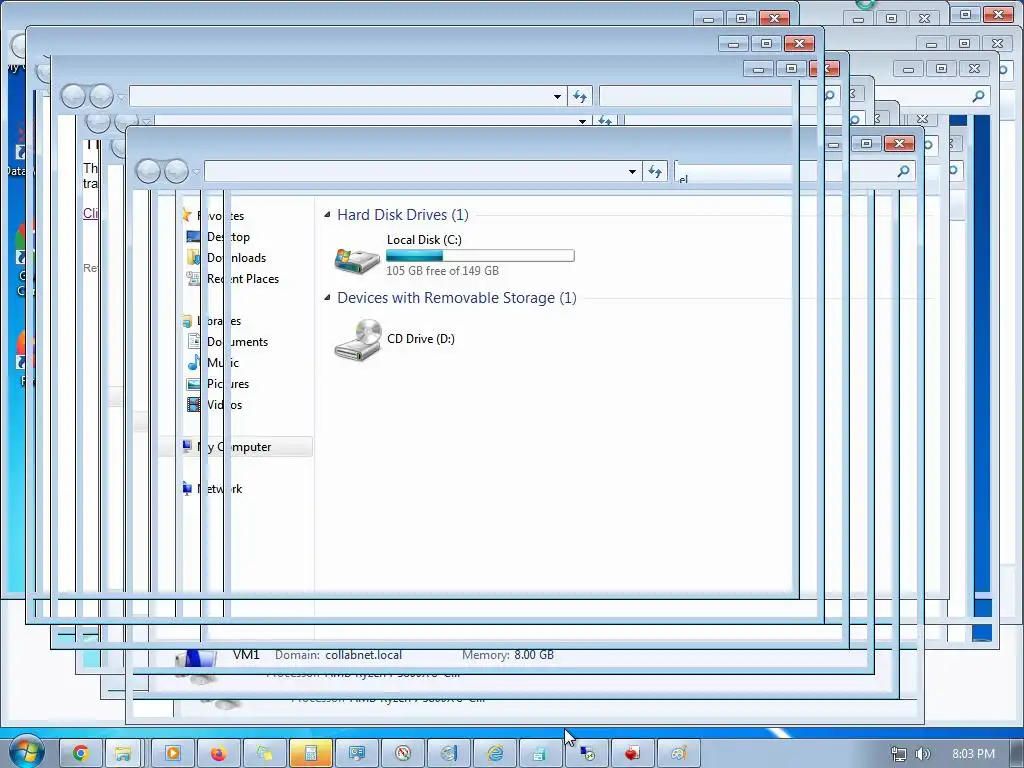This screenshot has height=768, width=1024.
Task: Launch Google Chrome from the taskbar
Action: 81,754
